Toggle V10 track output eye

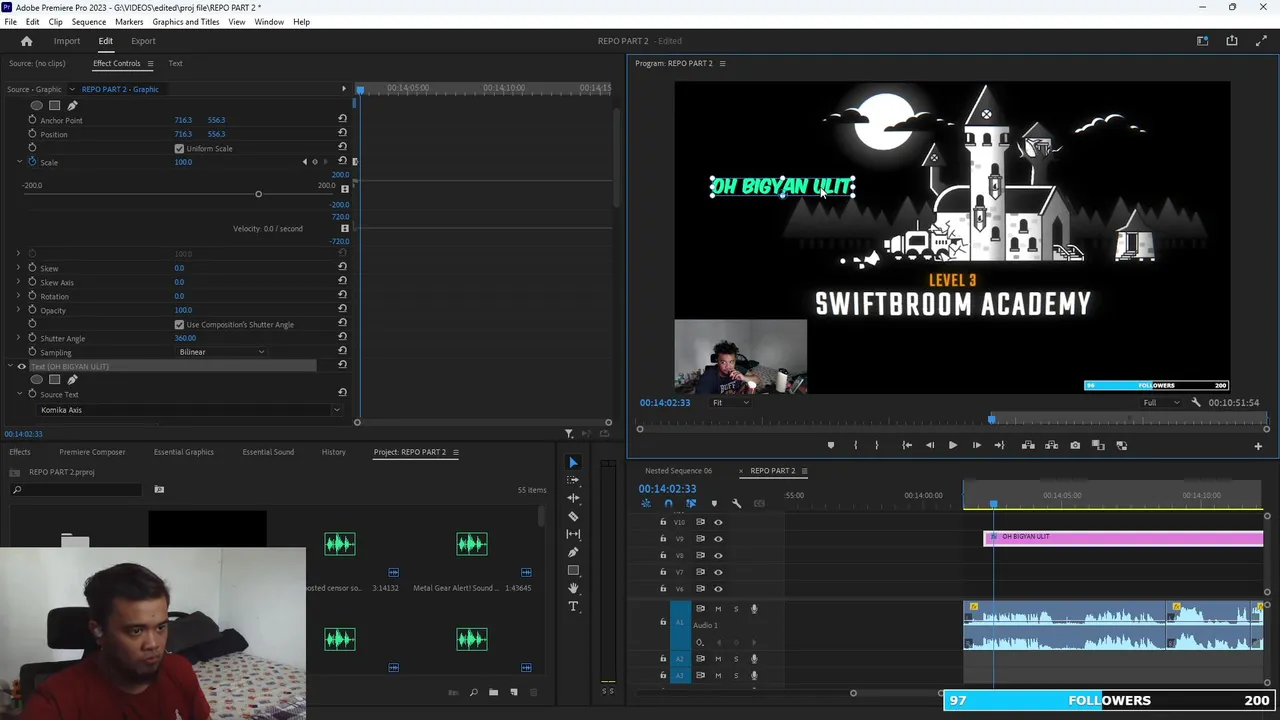tap(718, 522)
